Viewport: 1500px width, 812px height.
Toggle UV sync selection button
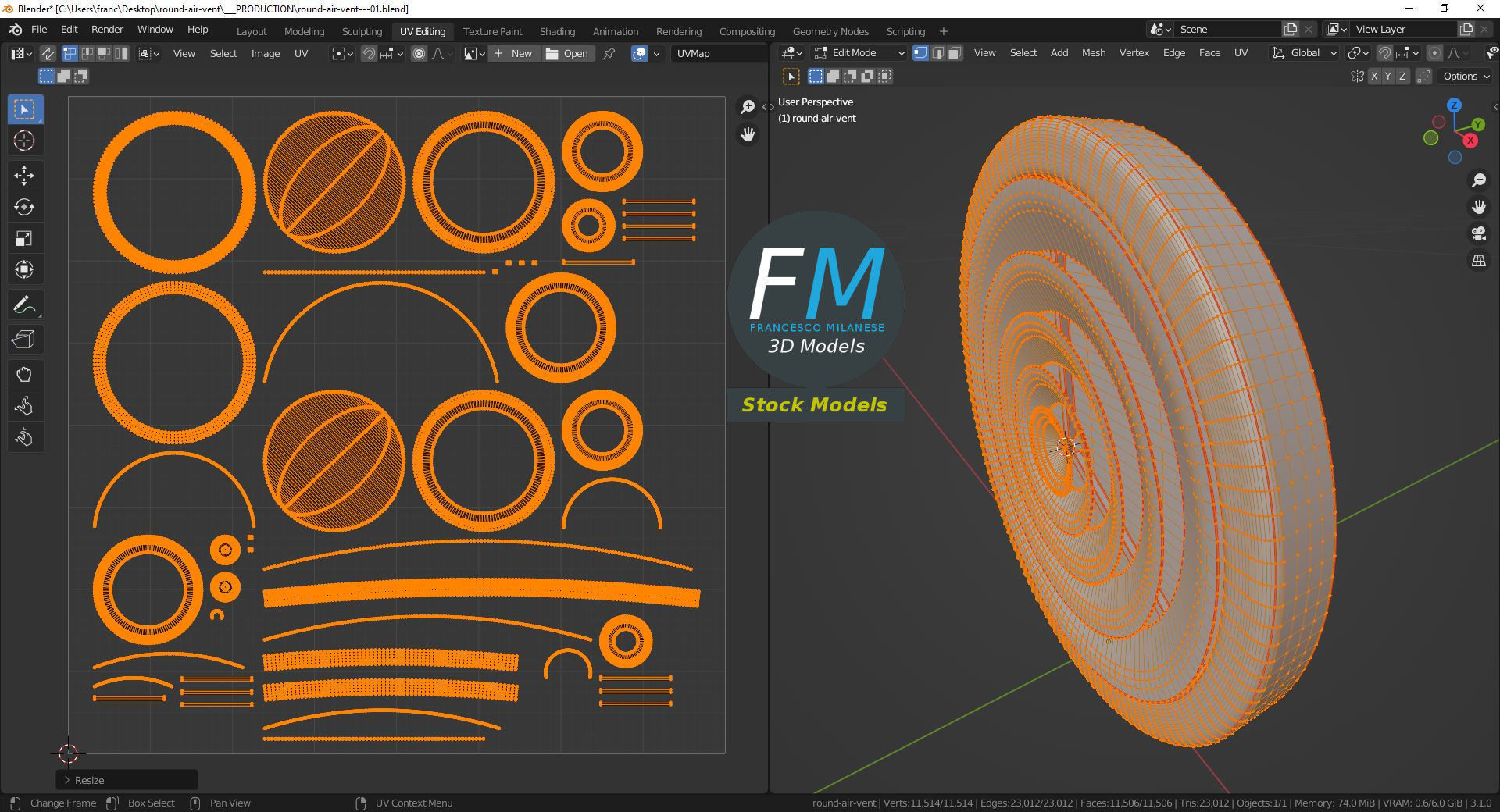(48, 53)
